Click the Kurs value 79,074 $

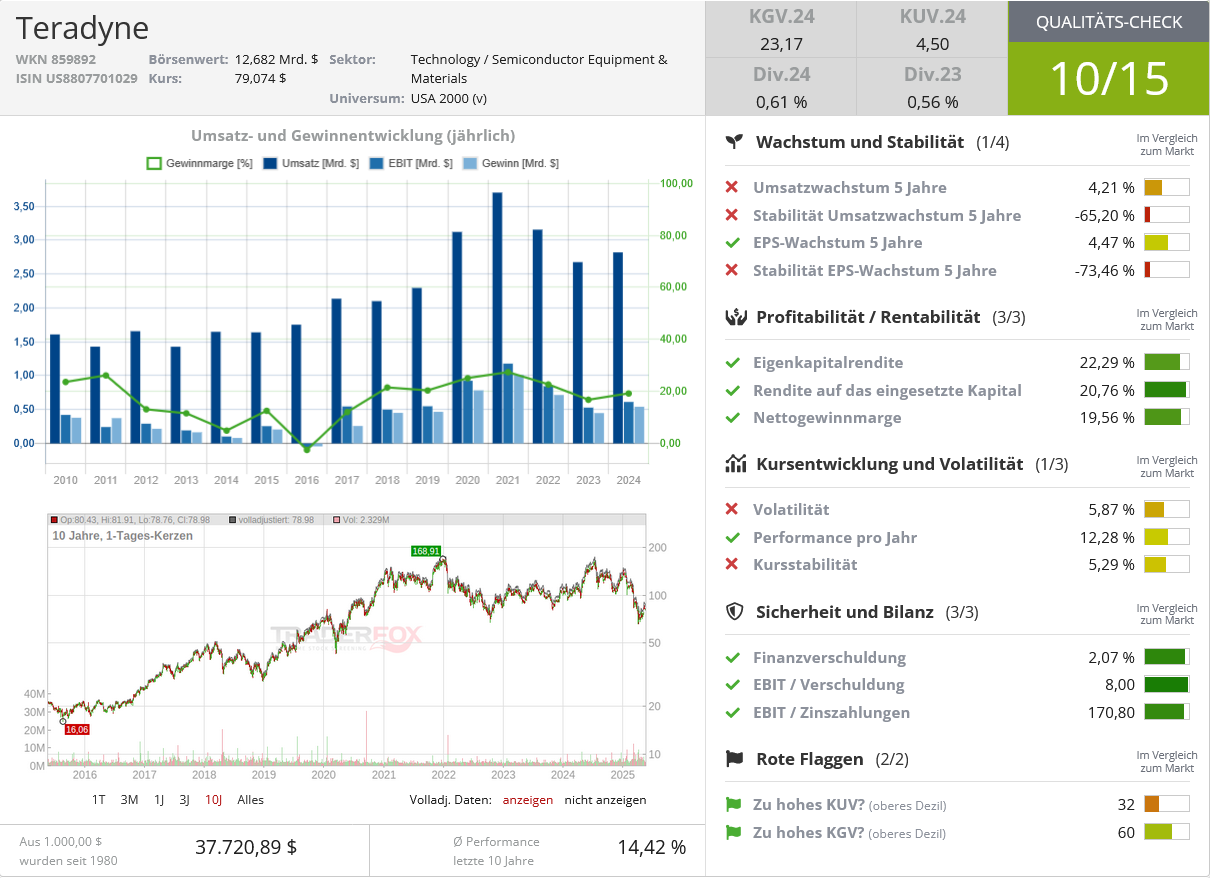pyautogui.click(x=260, y=78)
